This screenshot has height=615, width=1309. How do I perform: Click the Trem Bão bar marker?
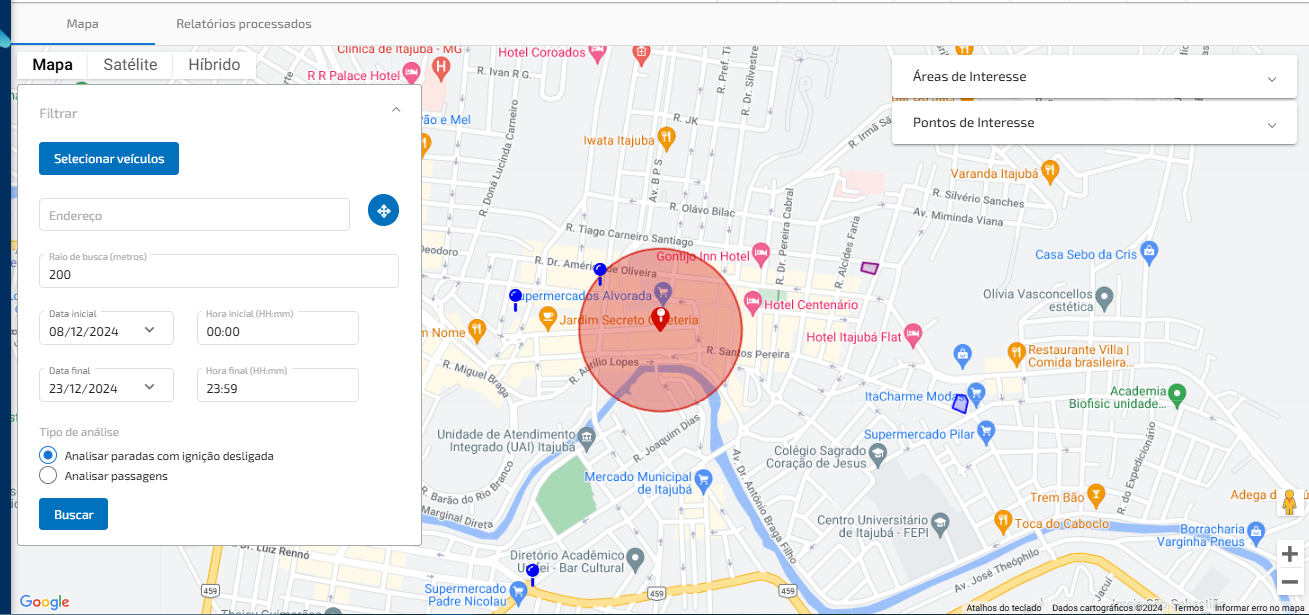(x=1096, y=493)
